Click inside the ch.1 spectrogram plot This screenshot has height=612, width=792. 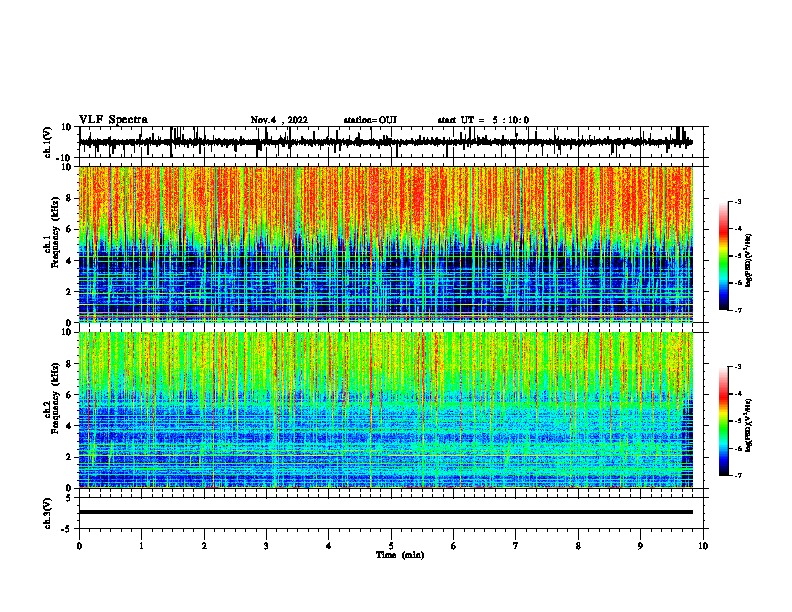[386, 244]
